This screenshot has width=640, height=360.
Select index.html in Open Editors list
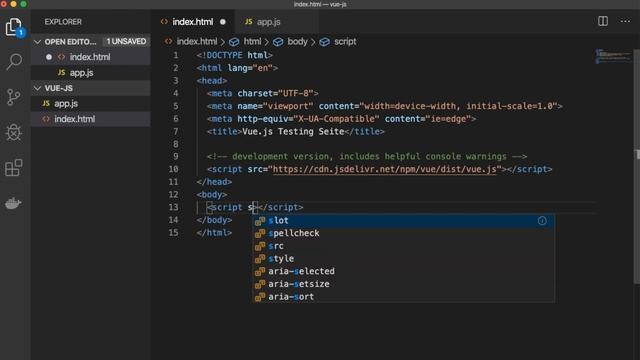click(x=91, y=57)
